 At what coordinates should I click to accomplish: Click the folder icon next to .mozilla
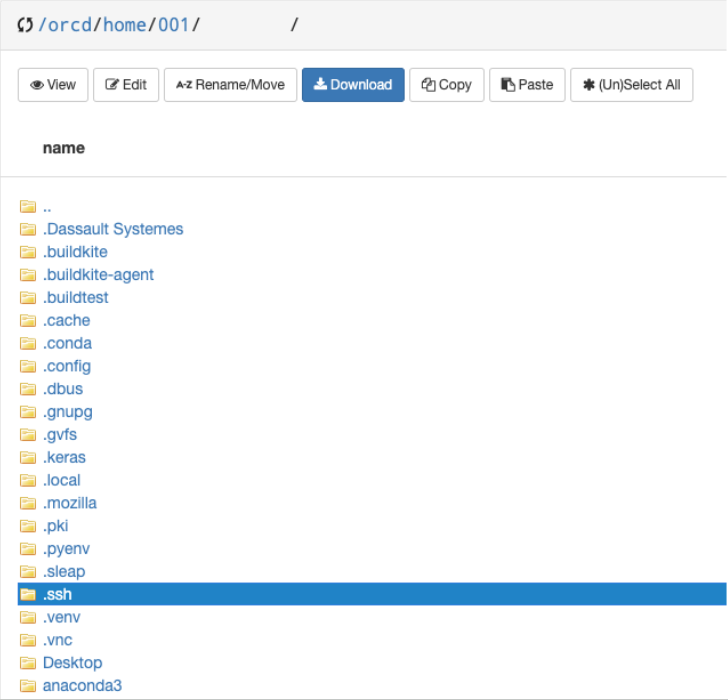(28, 503)
